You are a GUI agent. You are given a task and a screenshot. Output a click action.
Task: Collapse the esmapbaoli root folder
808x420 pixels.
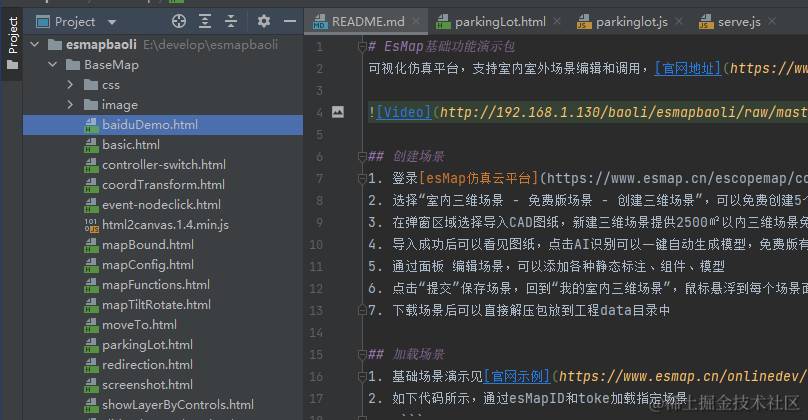(35, 45)
